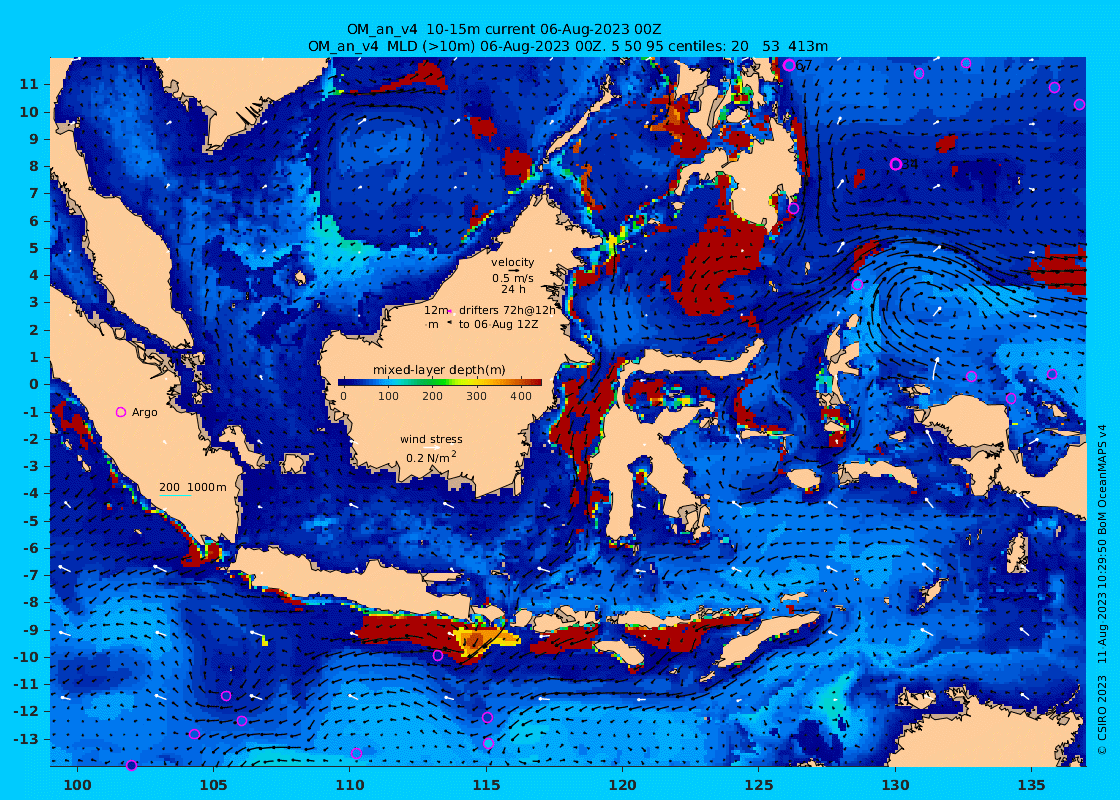This screenshot has width=1120, height=800.
Task: Click the 'drifters 72h@12h' legend text
Action: coord(507,311)
